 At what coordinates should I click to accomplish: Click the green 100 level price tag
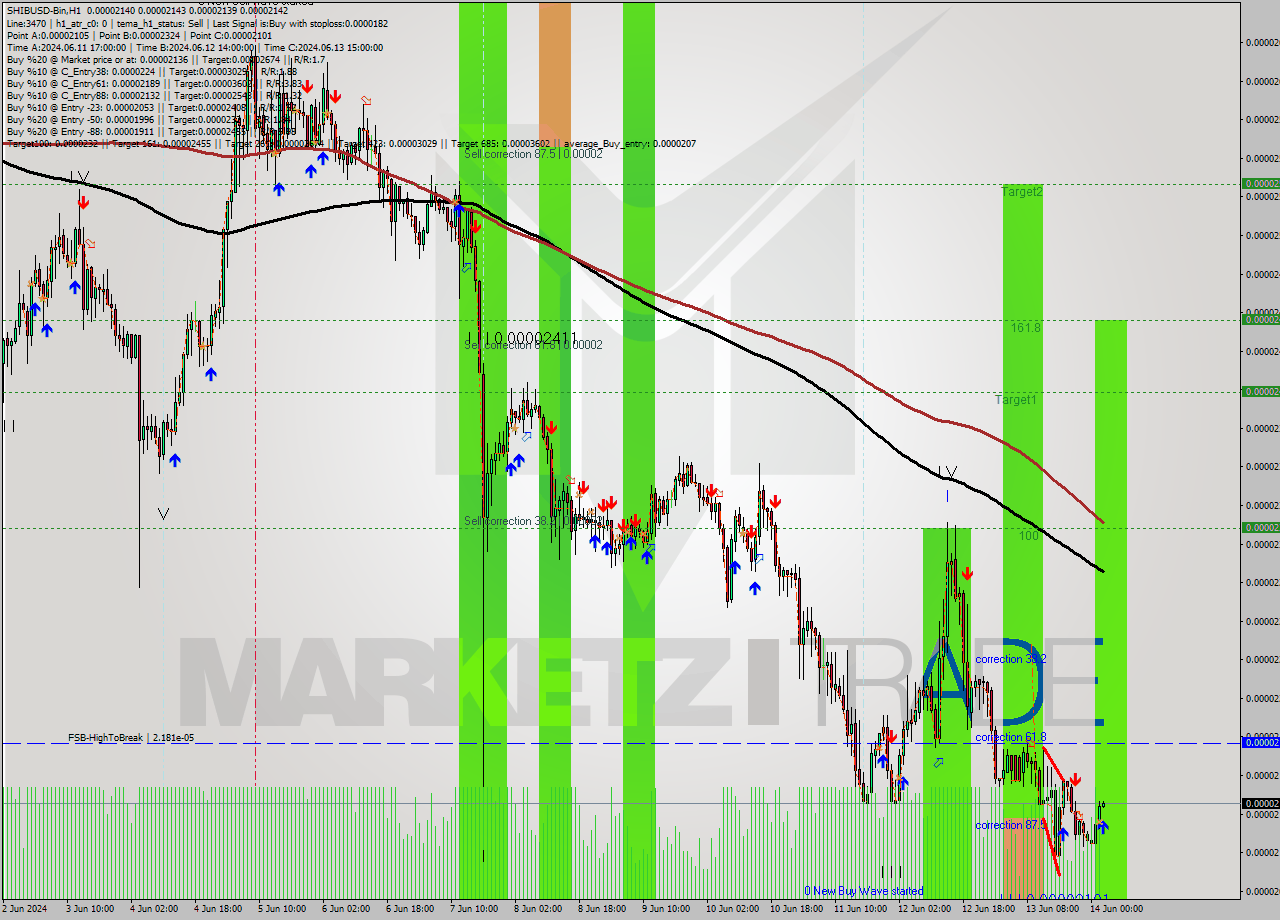(x=1260, y=527)
